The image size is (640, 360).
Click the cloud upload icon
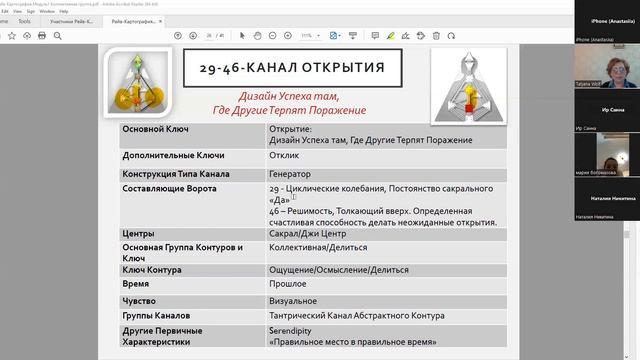(x=27, y=36)
